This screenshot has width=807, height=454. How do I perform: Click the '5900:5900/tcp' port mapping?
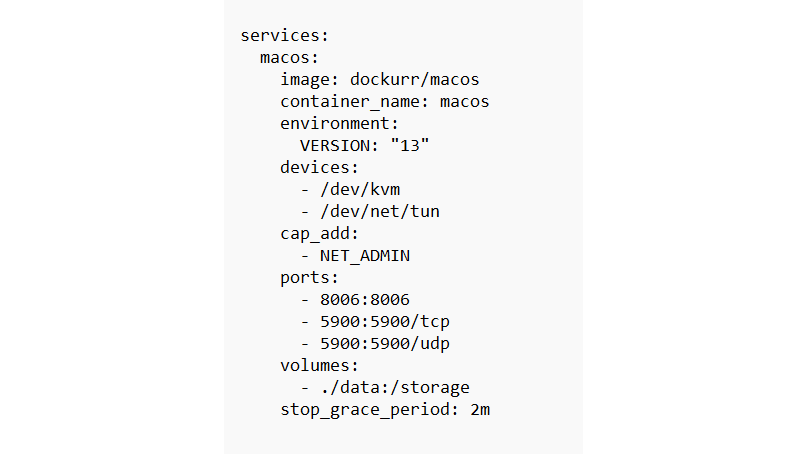[385, 321]
